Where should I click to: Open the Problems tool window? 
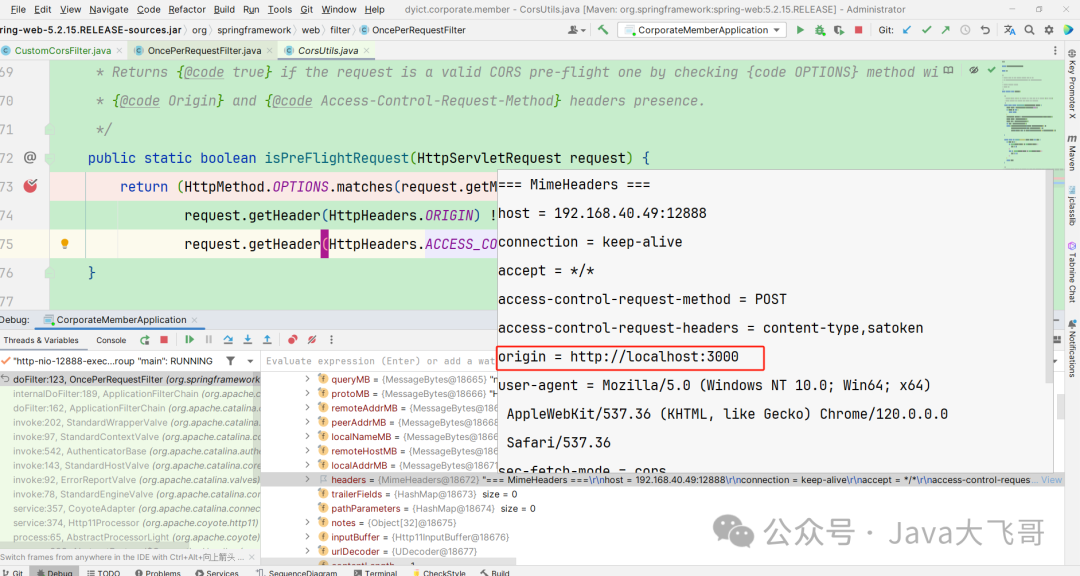tap(158, 573)
